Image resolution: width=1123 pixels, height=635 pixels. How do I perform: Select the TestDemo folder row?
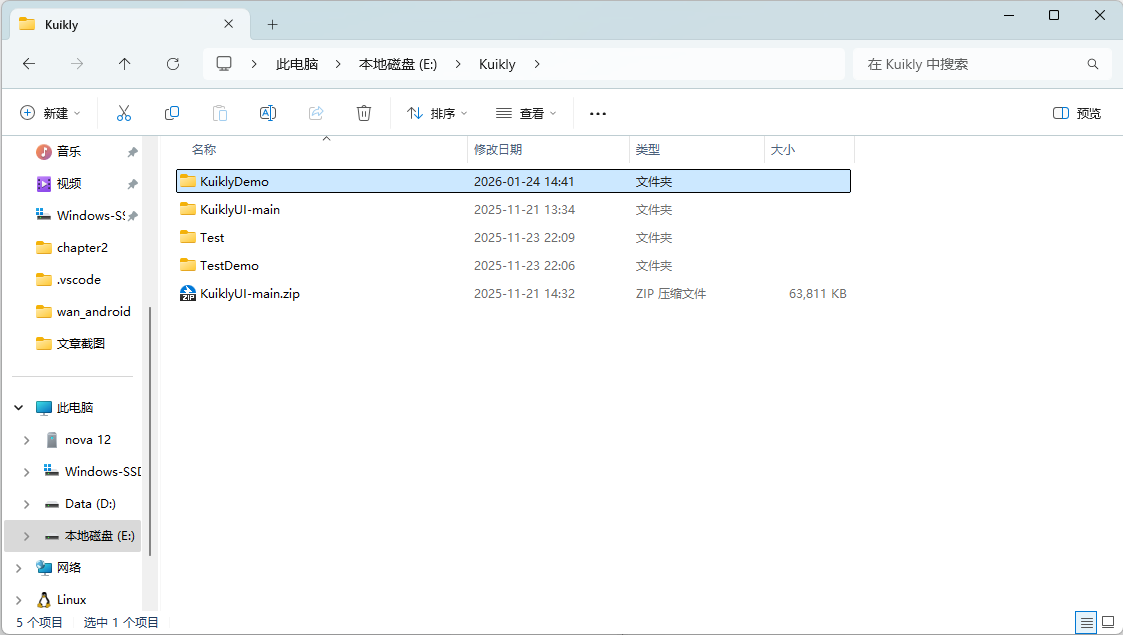(513, 266)
